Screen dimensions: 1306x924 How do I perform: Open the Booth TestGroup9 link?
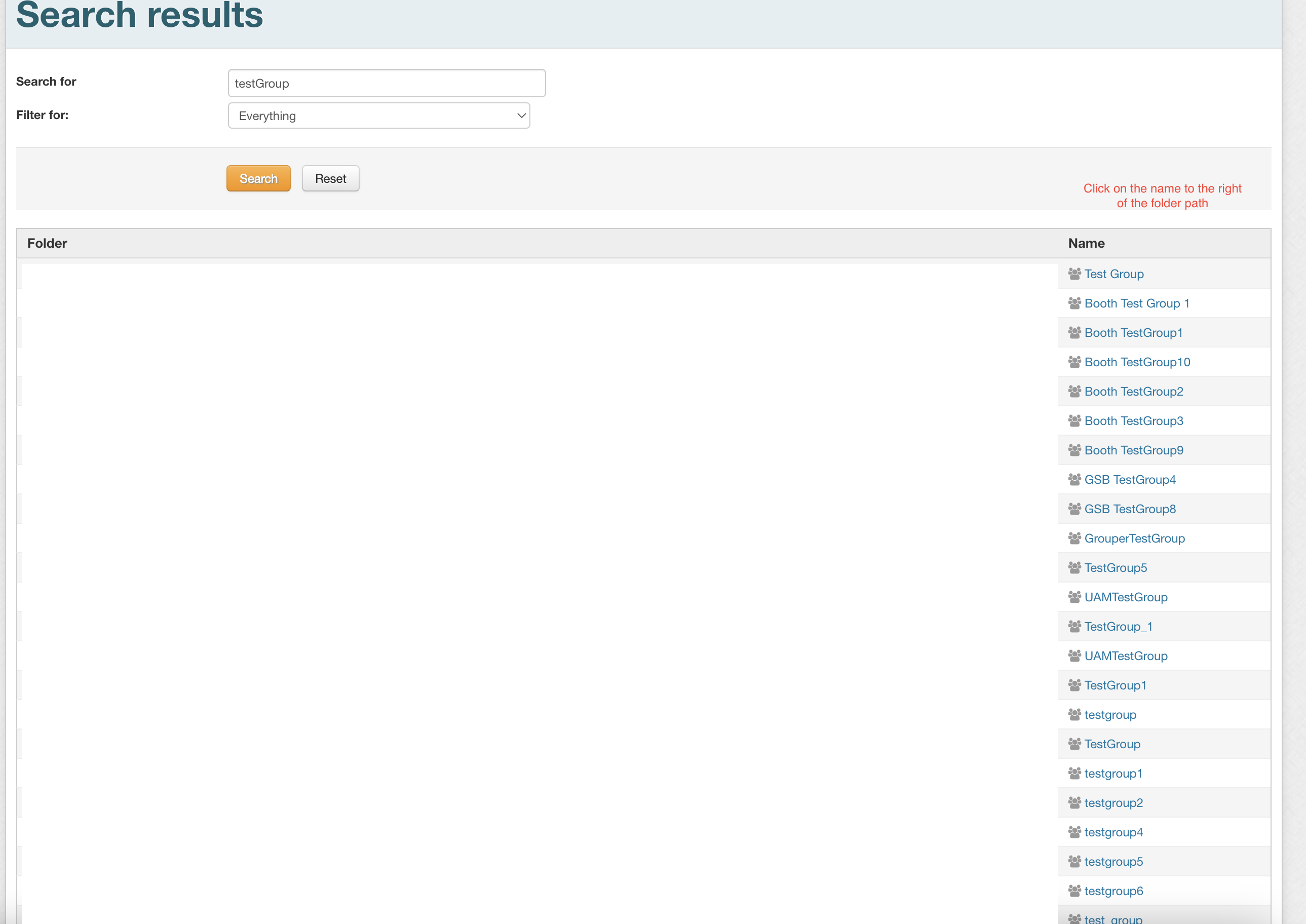pyautogui.click(x=1133, y=450)
